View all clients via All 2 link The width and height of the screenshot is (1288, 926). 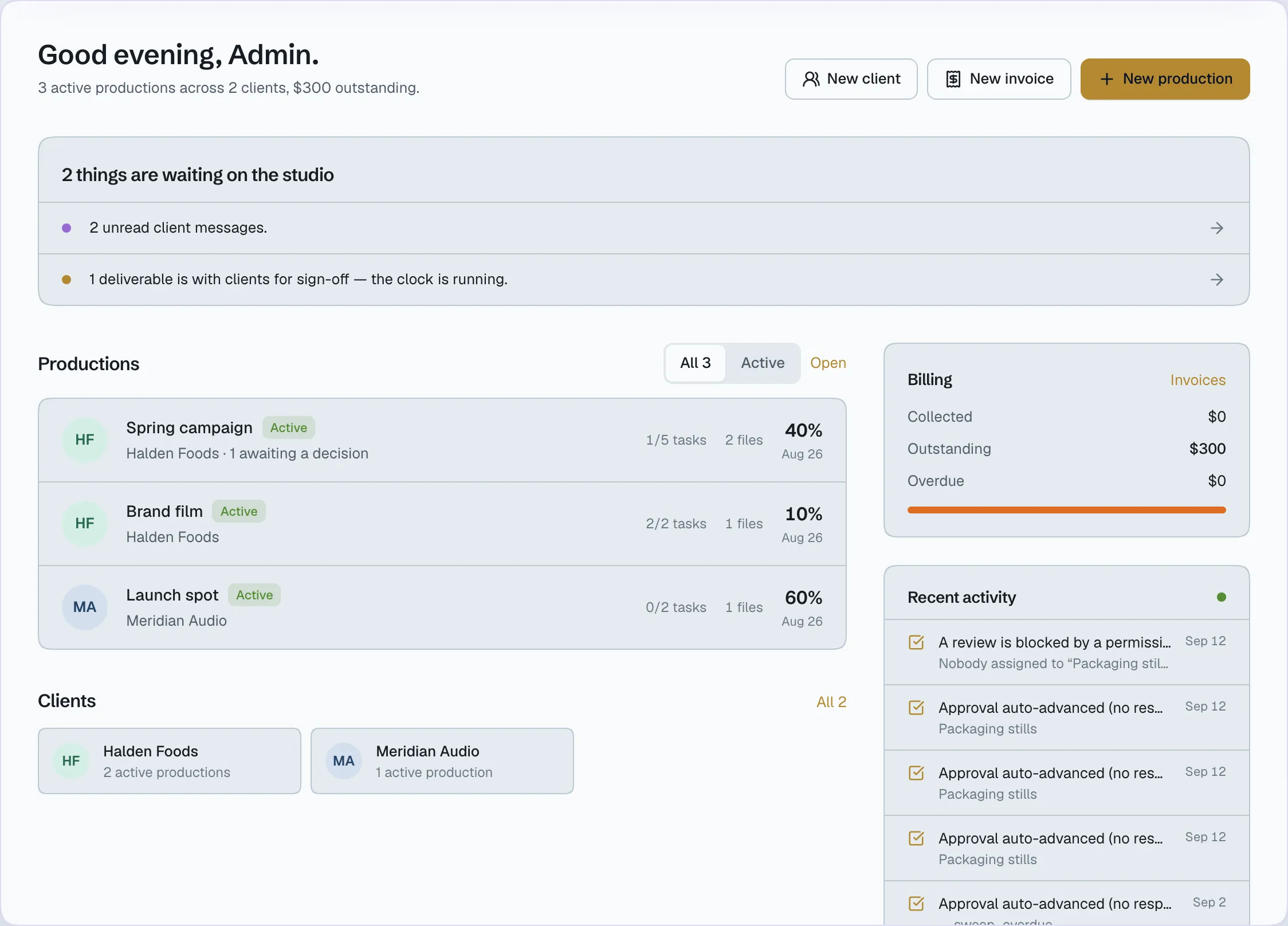coord(831,702)
